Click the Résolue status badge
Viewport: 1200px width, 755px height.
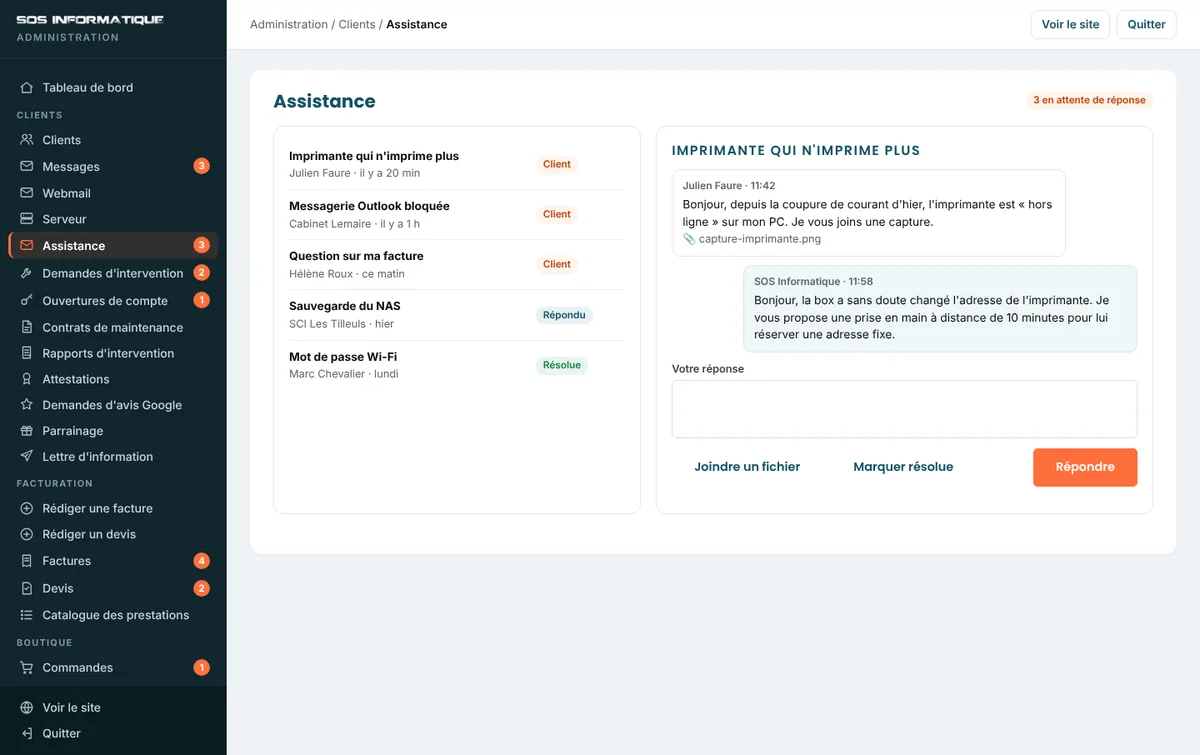click(x=562, y=365)
